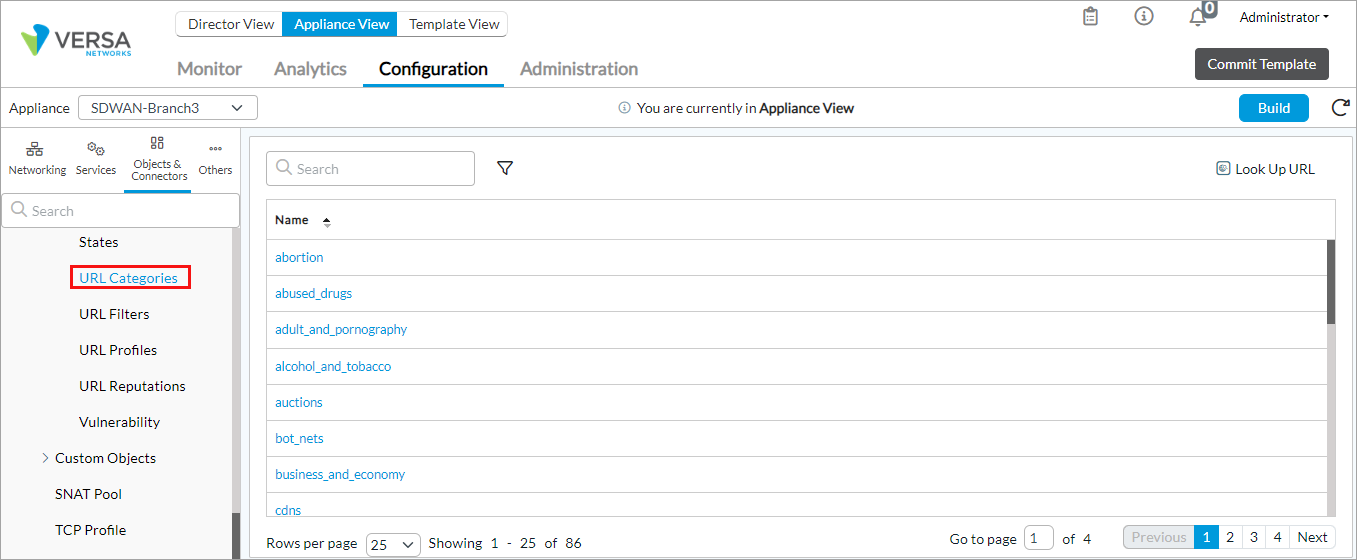The image size is (1357, 560).
Task: Click the Build button
Action: click(x=1274, y=108)
